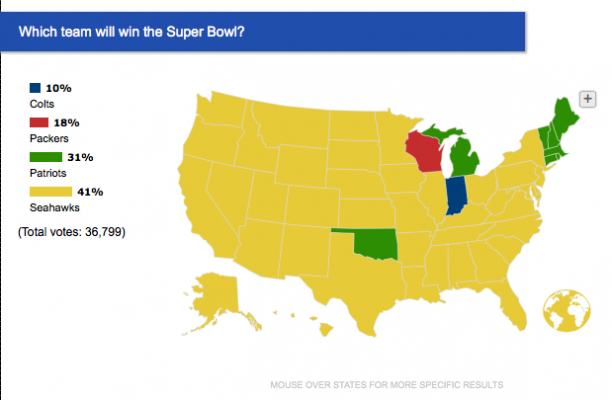Click the Patriots label in legend
The image size is (612, 400).
(x=48, y=173)
